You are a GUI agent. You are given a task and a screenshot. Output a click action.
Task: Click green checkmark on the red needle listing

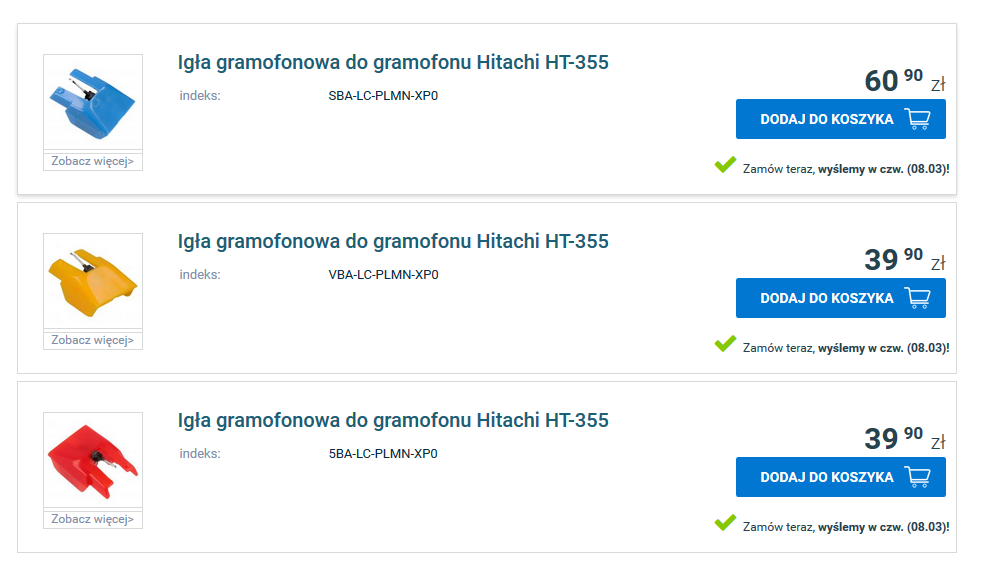725,523
